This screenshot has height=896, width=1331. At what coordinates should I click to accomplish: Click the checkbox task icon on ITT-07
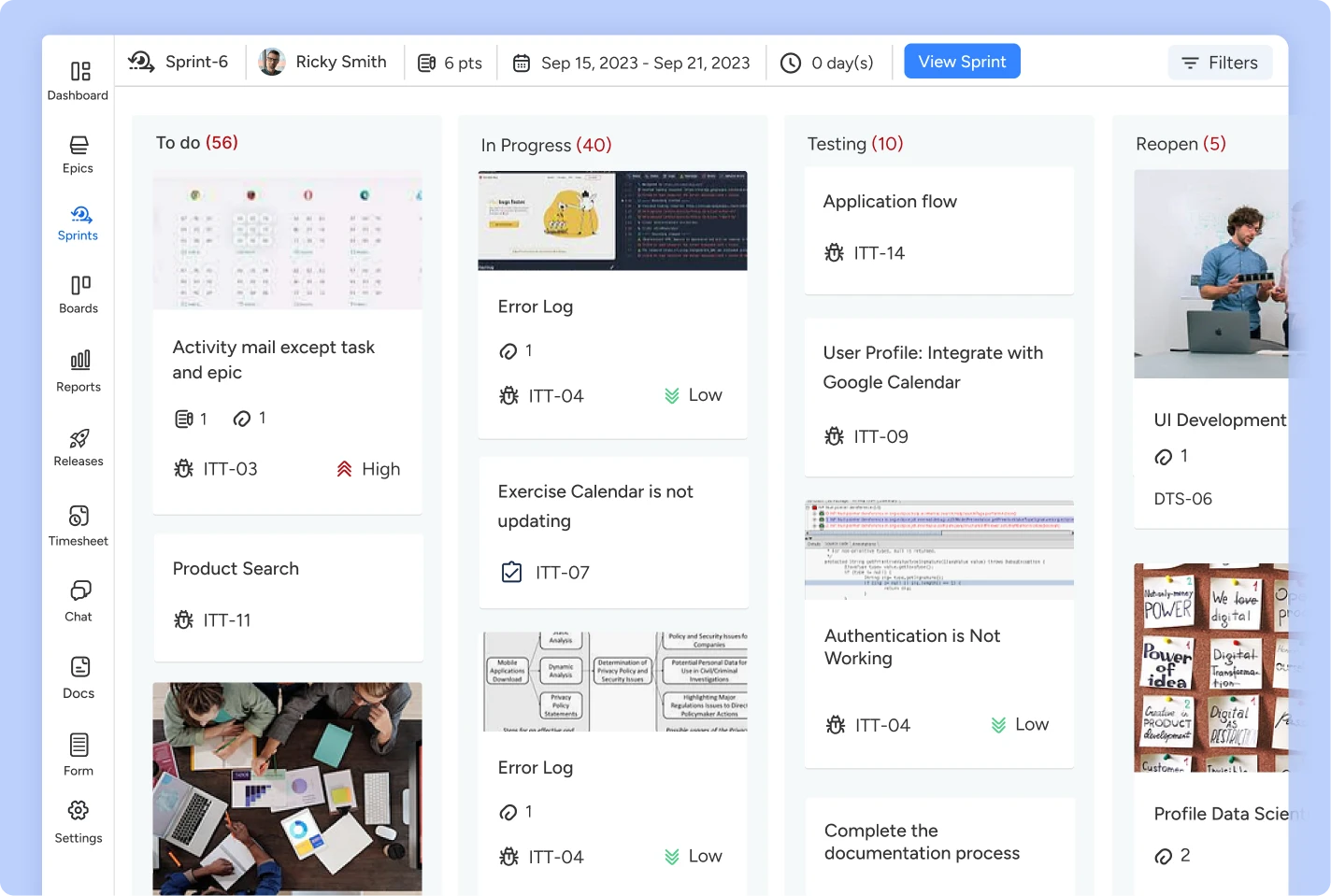(511, 572)
